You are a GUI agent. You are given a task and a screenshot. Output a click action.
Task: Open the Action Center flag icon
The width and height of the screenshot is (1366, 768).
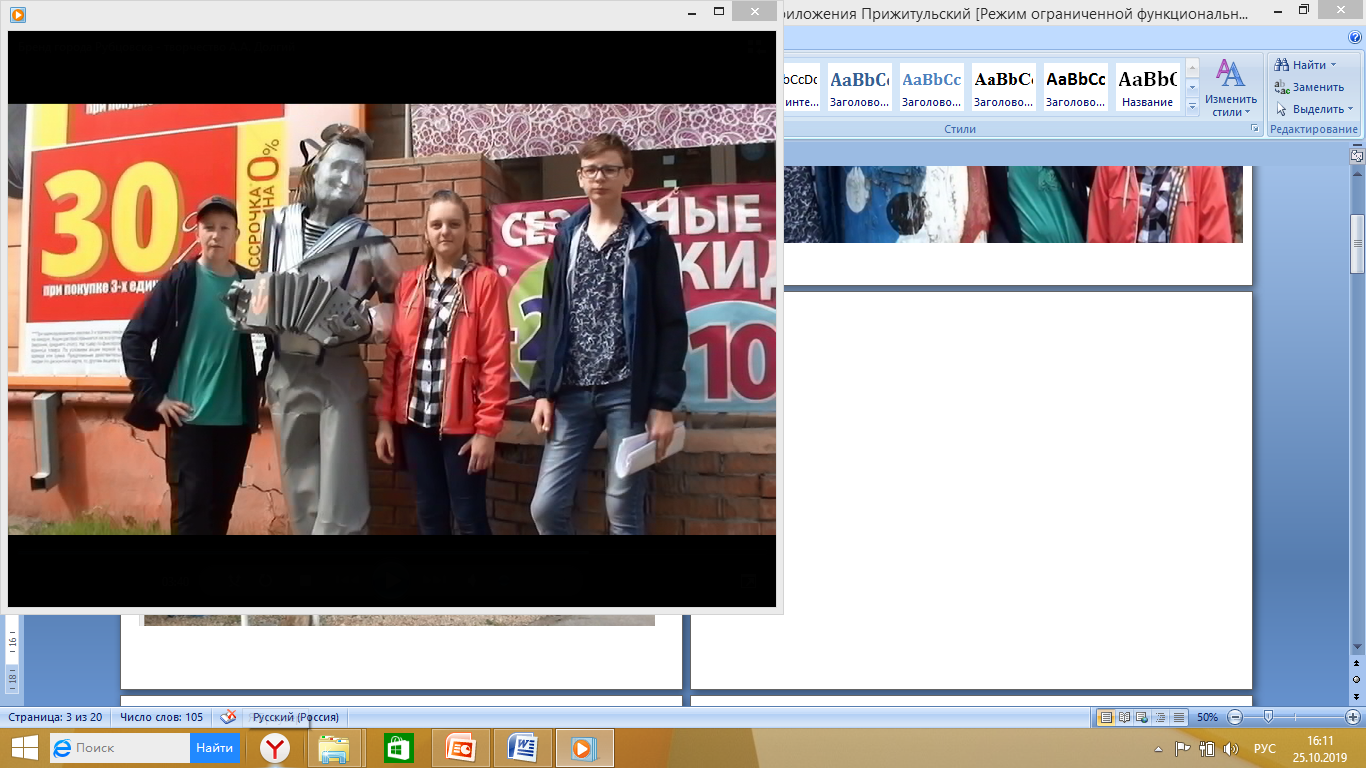(1182, 749)
